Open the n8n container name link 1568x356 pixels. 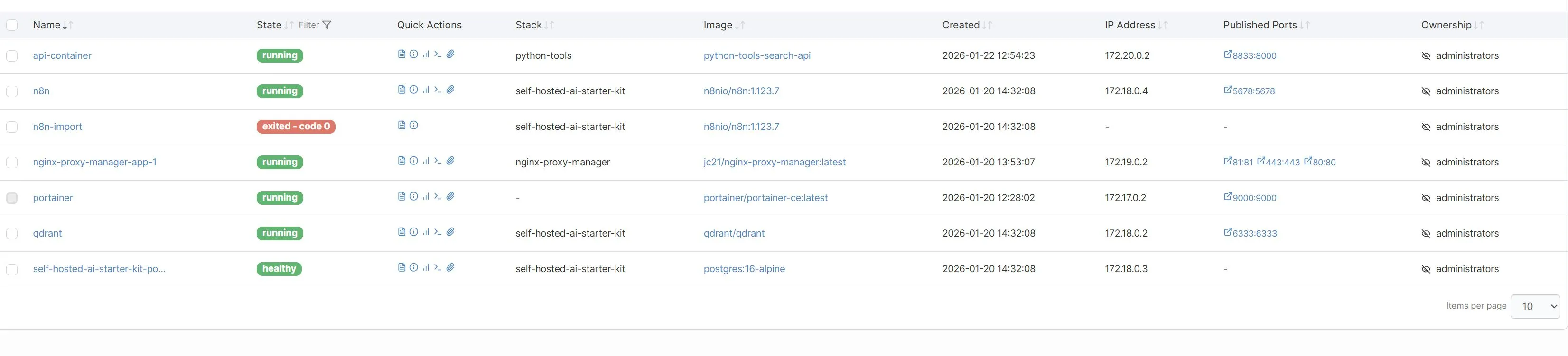(x=41, y=91)
